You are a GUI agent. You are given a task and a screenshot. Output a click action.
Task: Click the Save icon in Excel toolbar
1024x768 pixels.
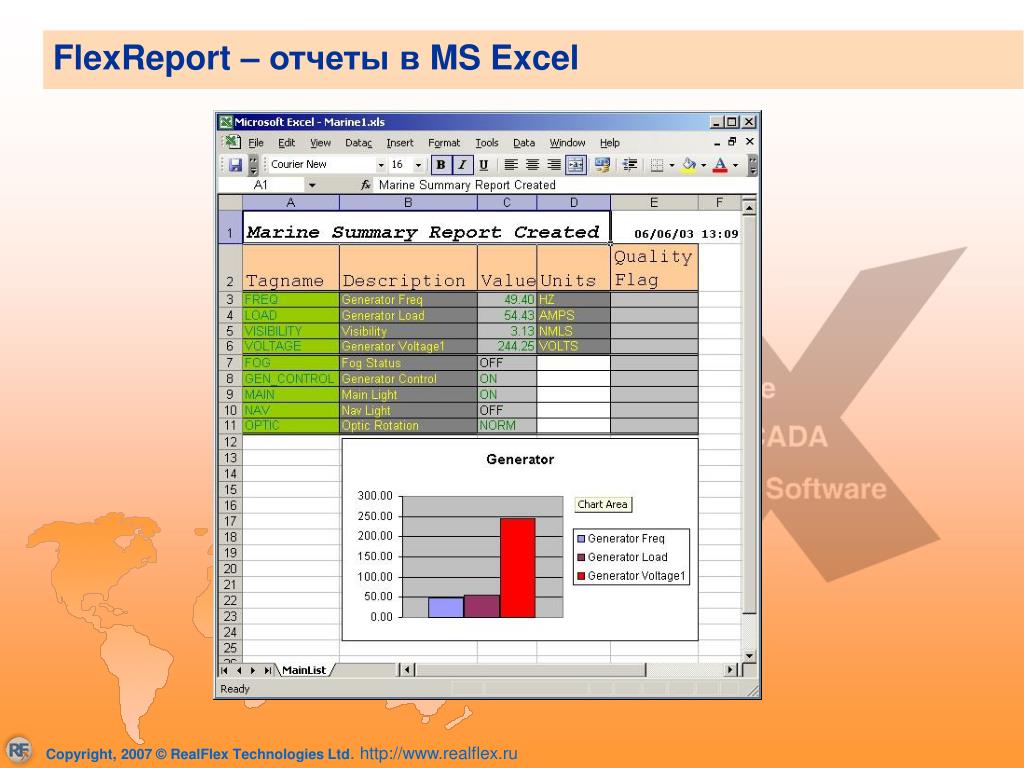pos(235,165)
